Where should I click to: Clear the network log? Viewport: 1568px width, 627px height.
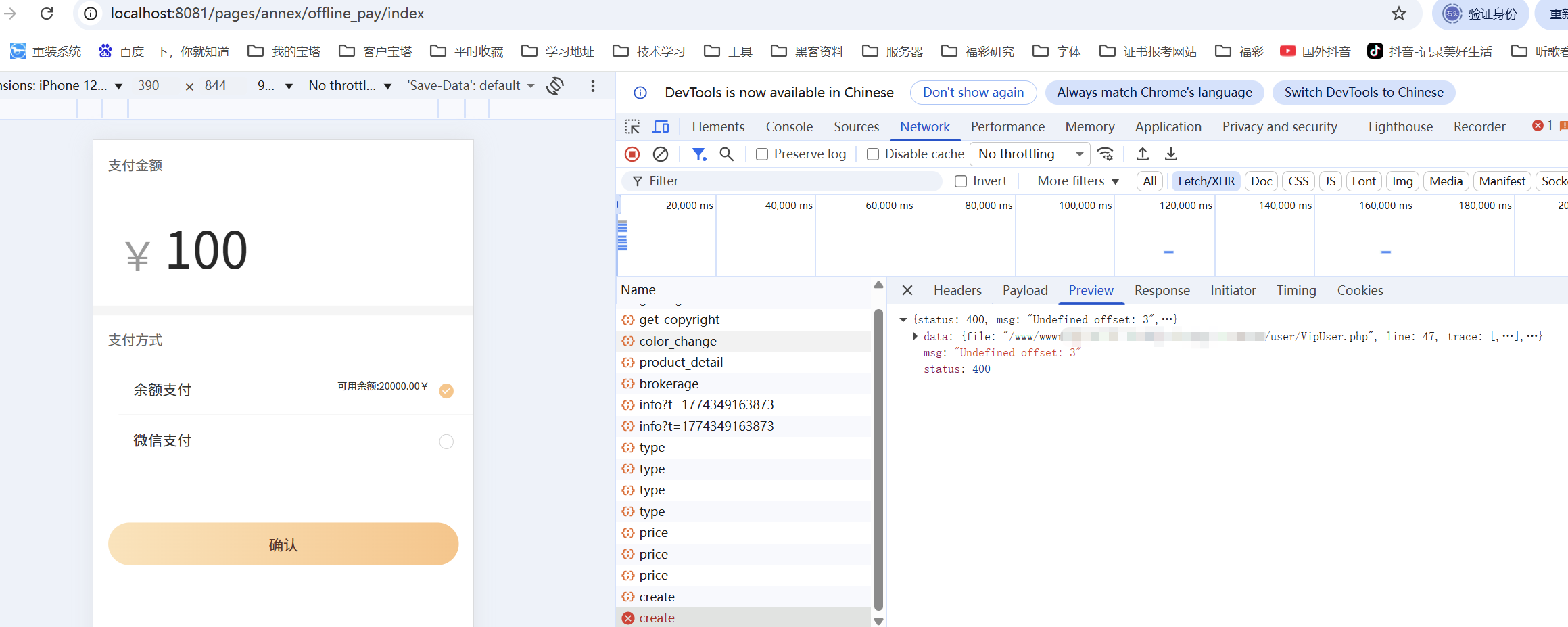click(x=661, y=154)
